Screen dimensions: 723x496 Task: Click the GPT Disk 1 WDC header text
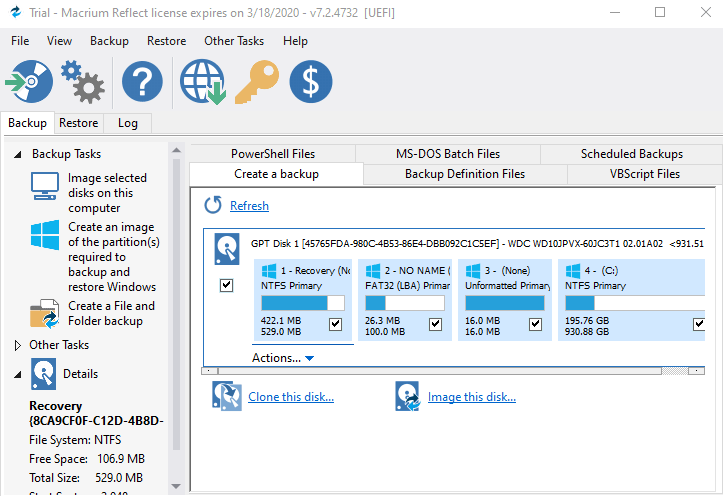coord(477,243)
